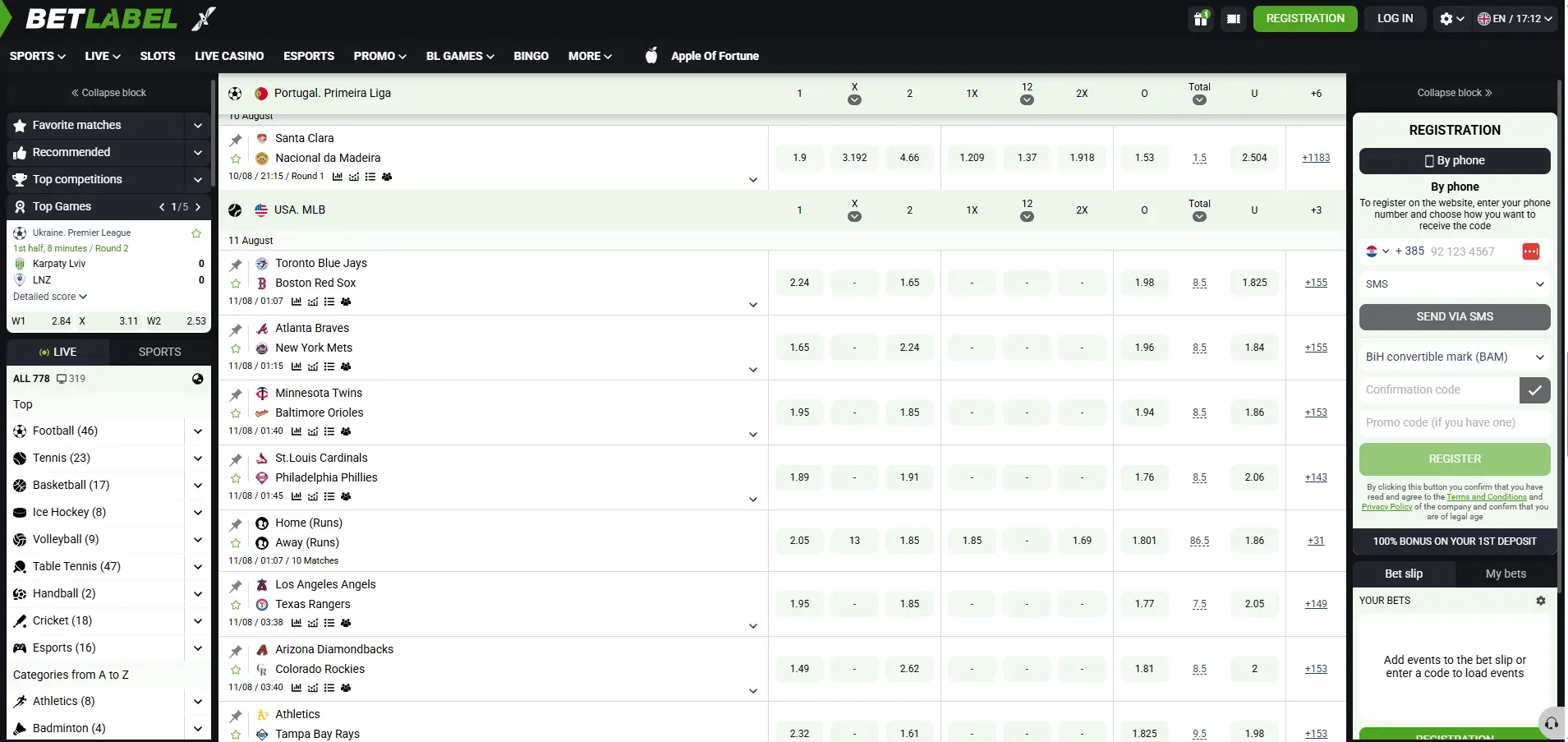Open the LIVE CASINO menu item

229,56
